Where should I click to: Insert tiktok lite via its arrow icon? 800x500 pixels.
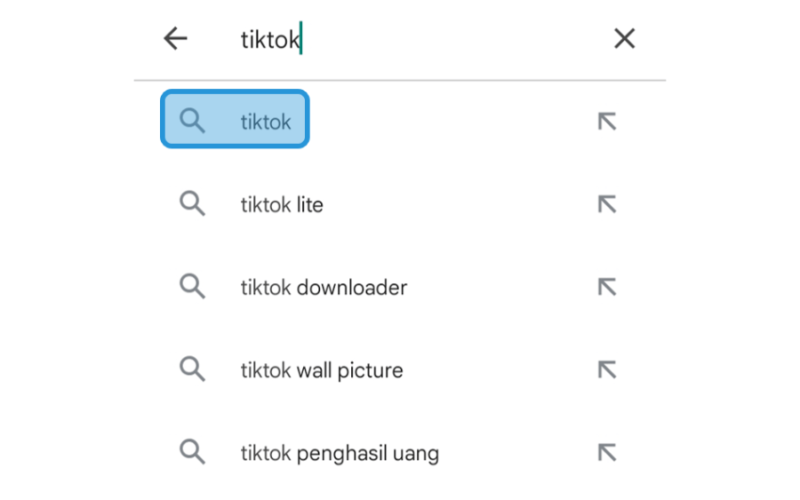(x=607, y=204)
